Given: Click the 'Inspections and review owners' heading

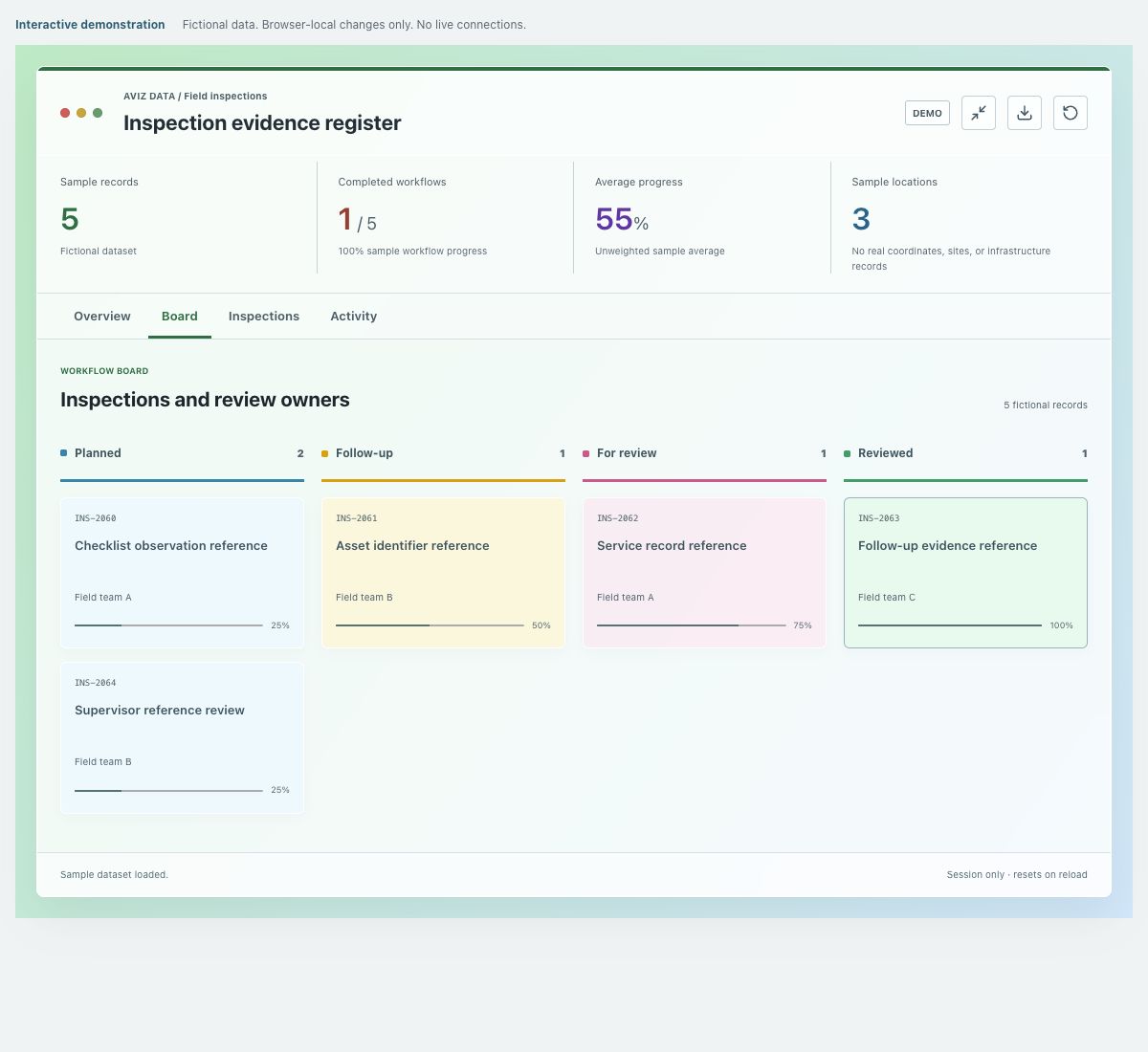Looking at the screenshot, I should click(x=205, y=400).
